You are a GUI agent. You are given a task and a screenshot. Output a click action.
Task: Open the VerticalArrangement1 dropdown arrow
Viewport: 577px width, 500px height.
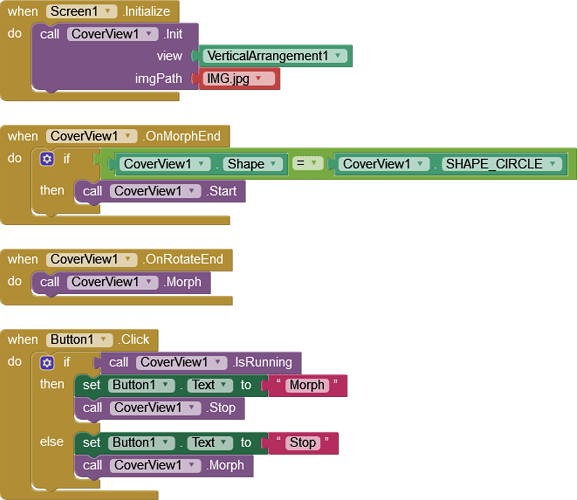point(338,56)
